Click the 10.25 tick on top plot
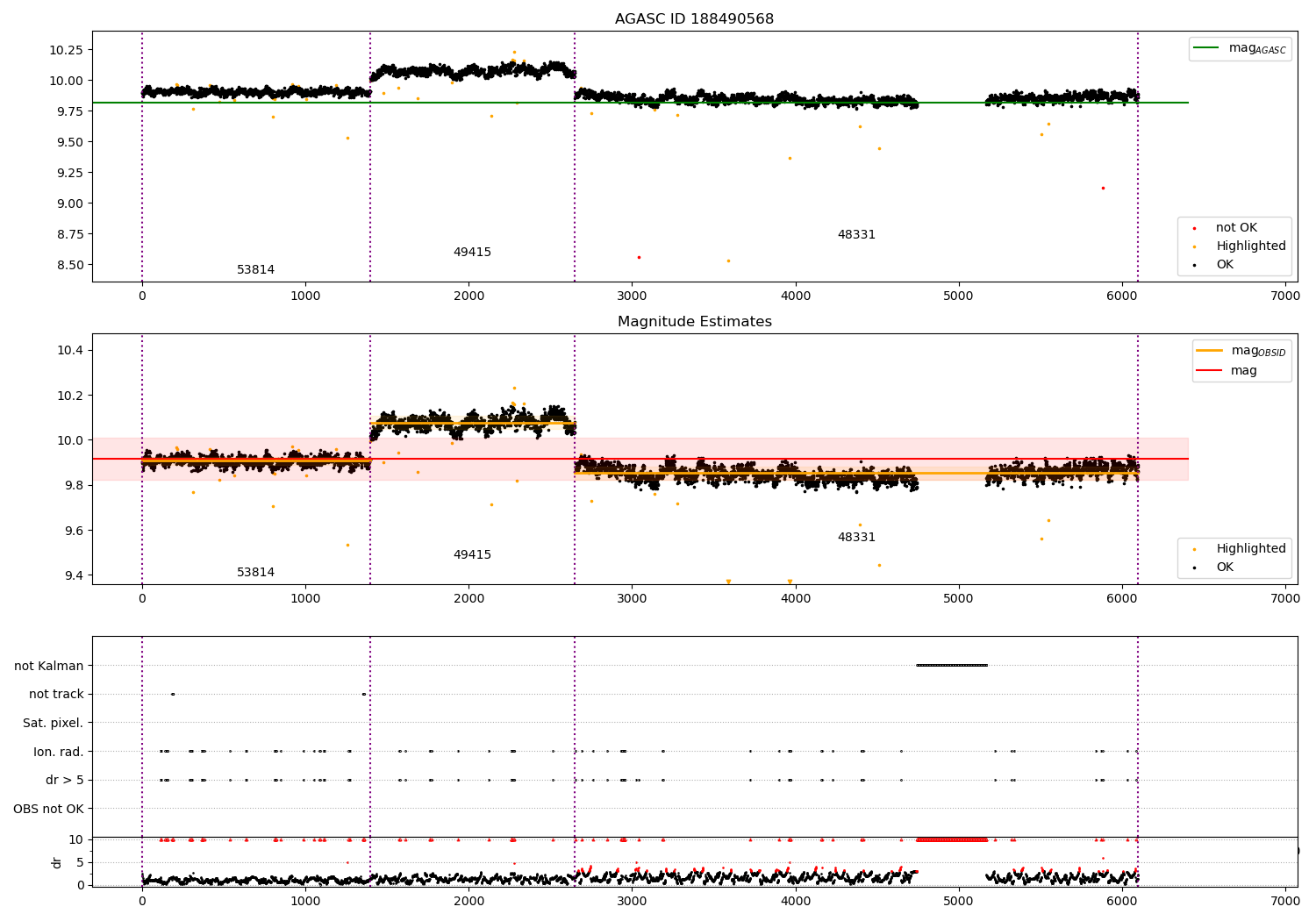Image resolution: width=1316 pixels, height=921 pixels. 66,50
